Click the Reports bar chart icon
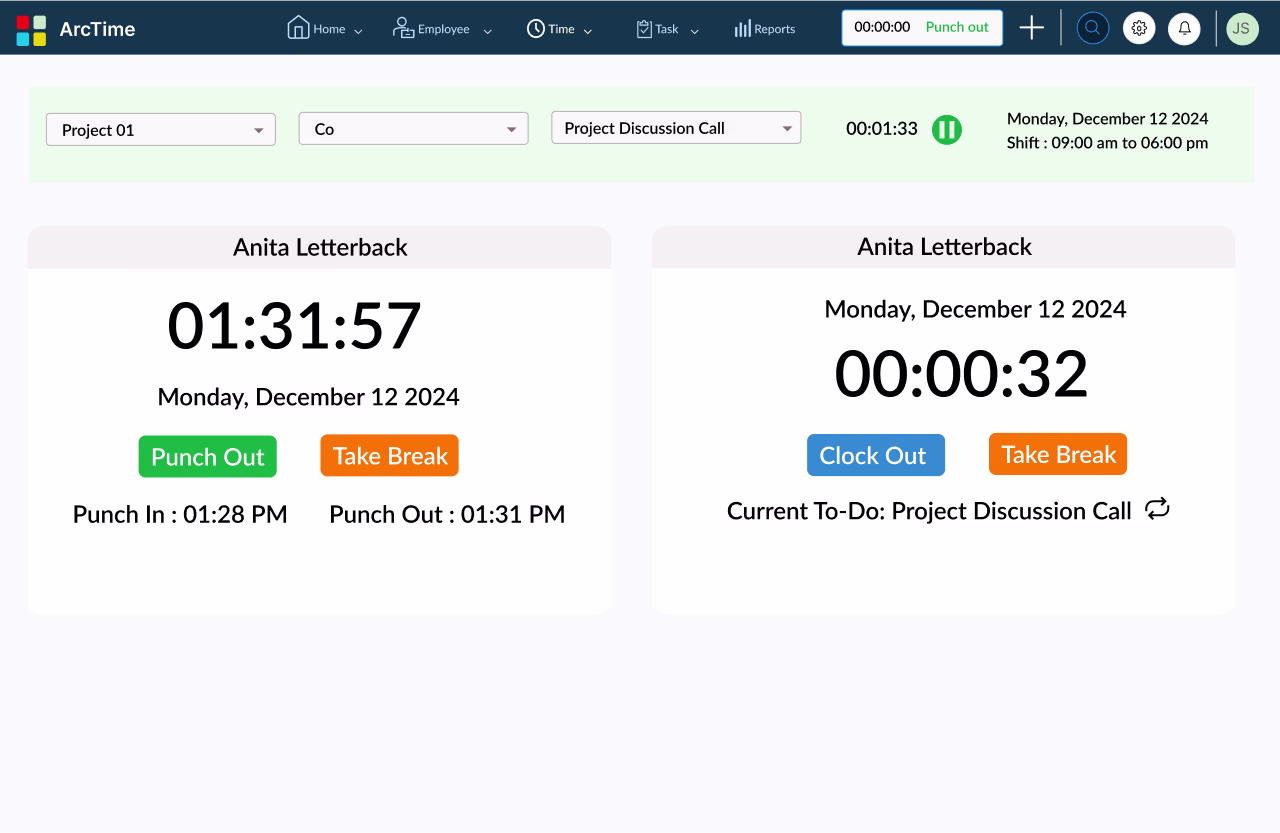This screenshot has width=1280, height=833. pyautogui.click(x=743, y=29)
